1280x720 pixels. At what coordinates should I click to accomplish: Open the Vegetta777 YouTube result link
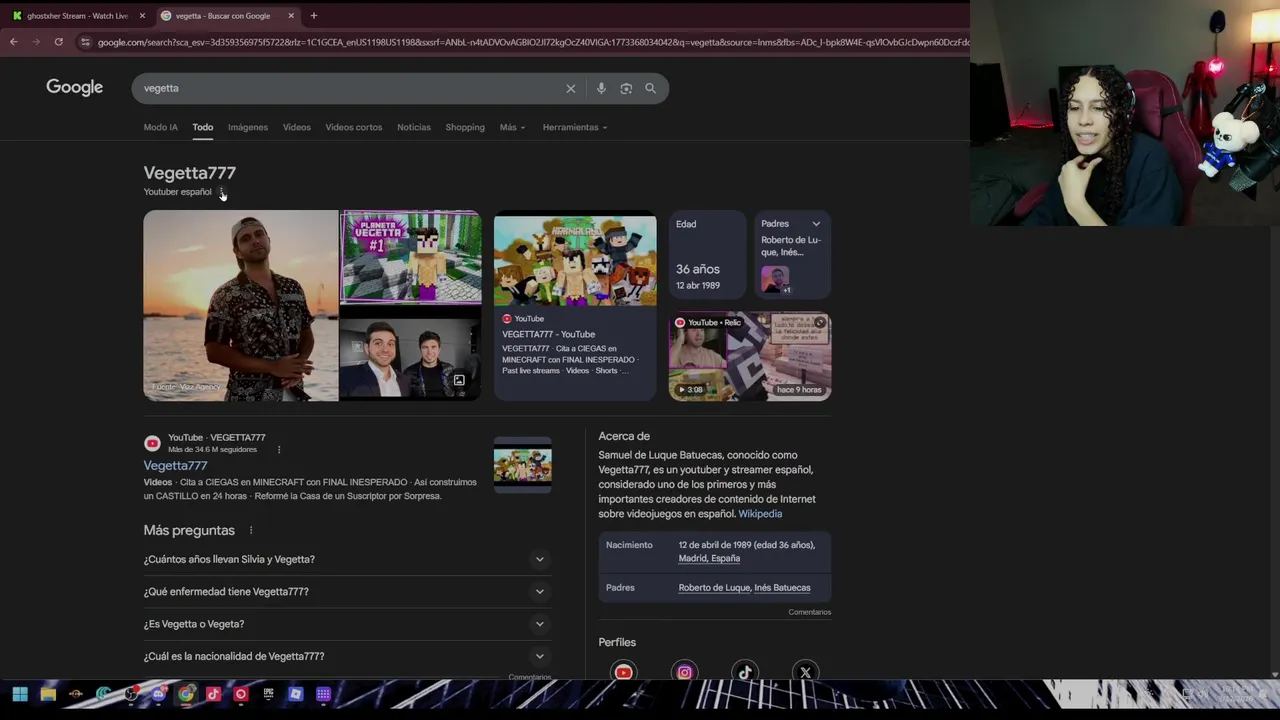pyautogui.click(x=175, y=465)
